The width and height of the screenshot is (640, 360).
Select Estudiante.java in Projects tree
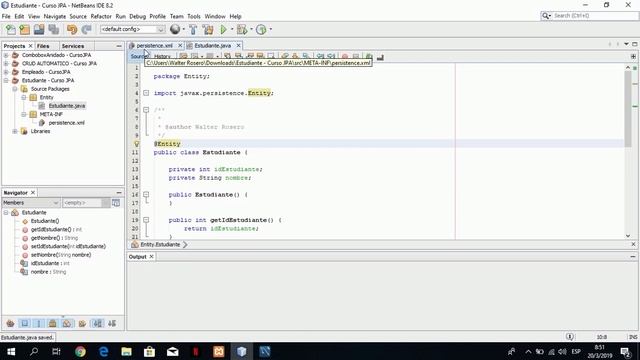67,106
